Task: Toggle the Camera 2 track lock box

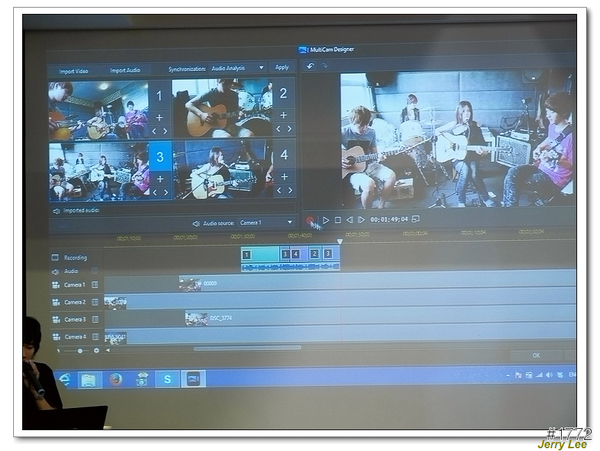Action: click(96, 302)
